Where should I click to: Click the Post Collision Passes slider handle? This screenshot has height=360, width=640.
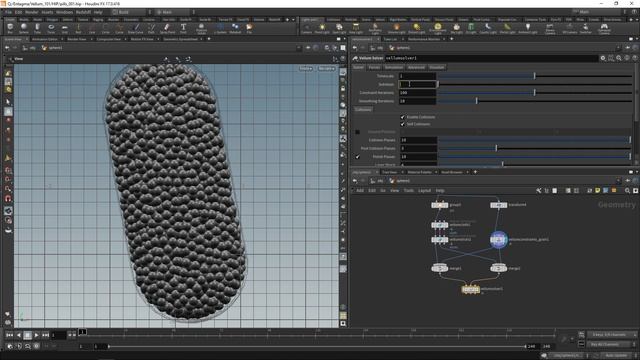496,148
